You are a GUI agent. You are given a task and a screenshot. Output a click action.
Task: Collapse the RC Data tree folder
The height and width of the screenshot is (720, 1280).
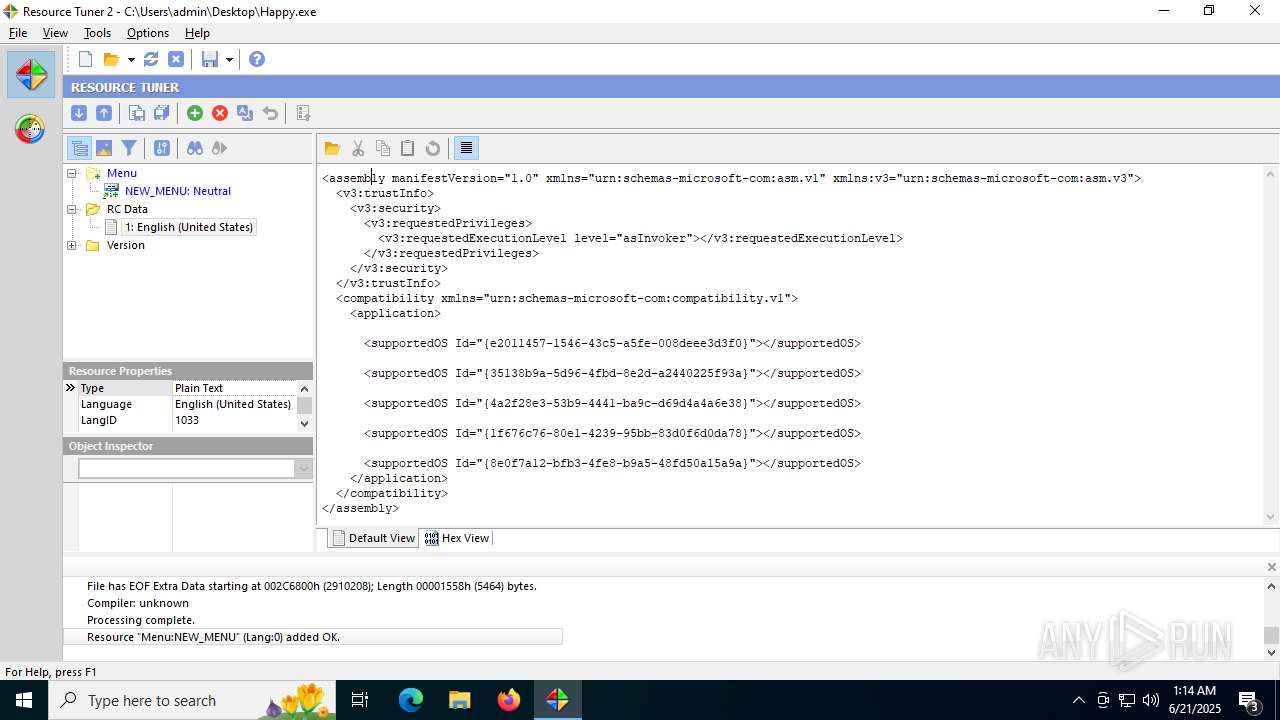click(x=72, y=209)
